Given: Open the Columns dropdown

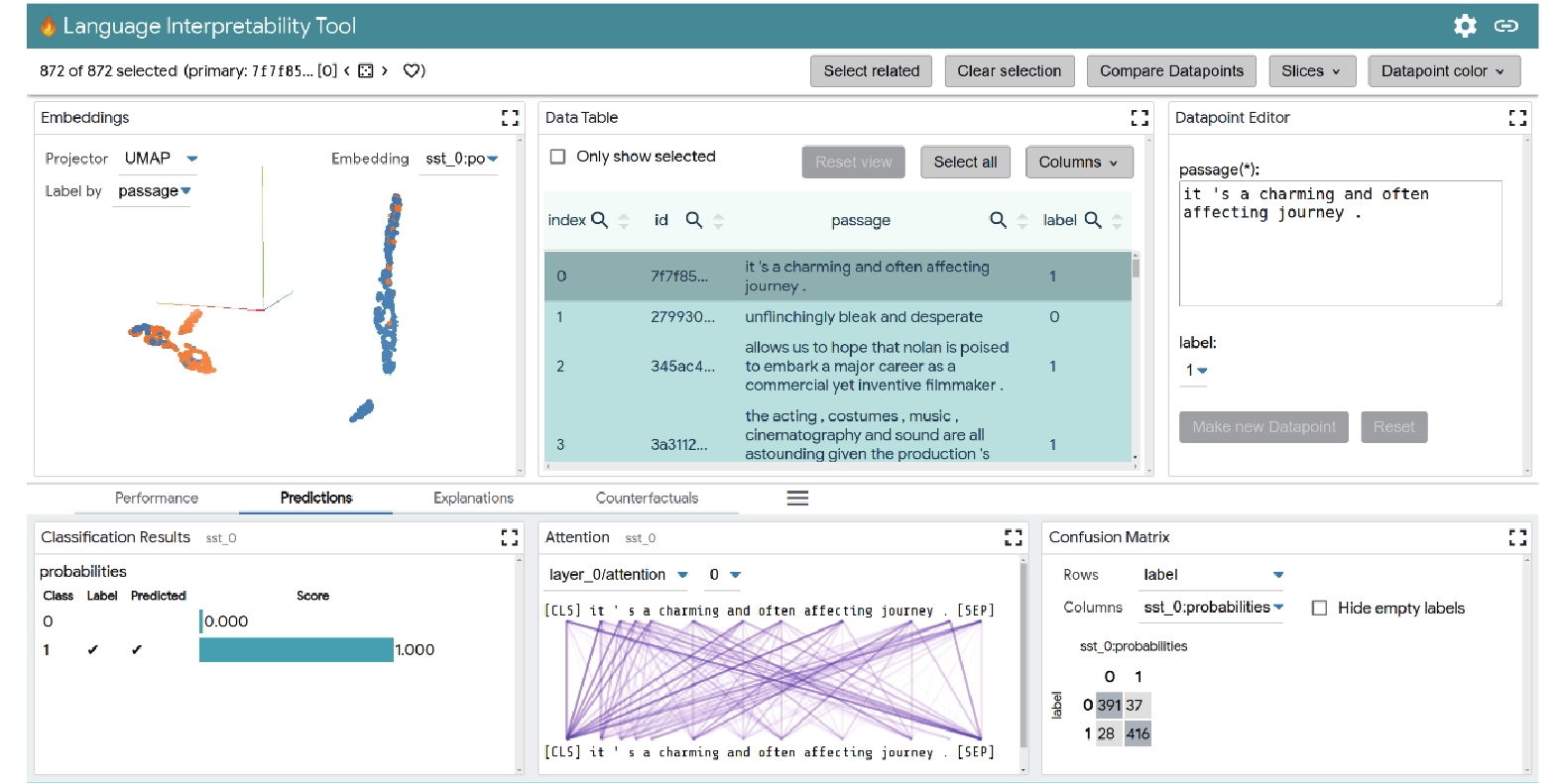Looking at the screenshot, I should pos(1078,163).
